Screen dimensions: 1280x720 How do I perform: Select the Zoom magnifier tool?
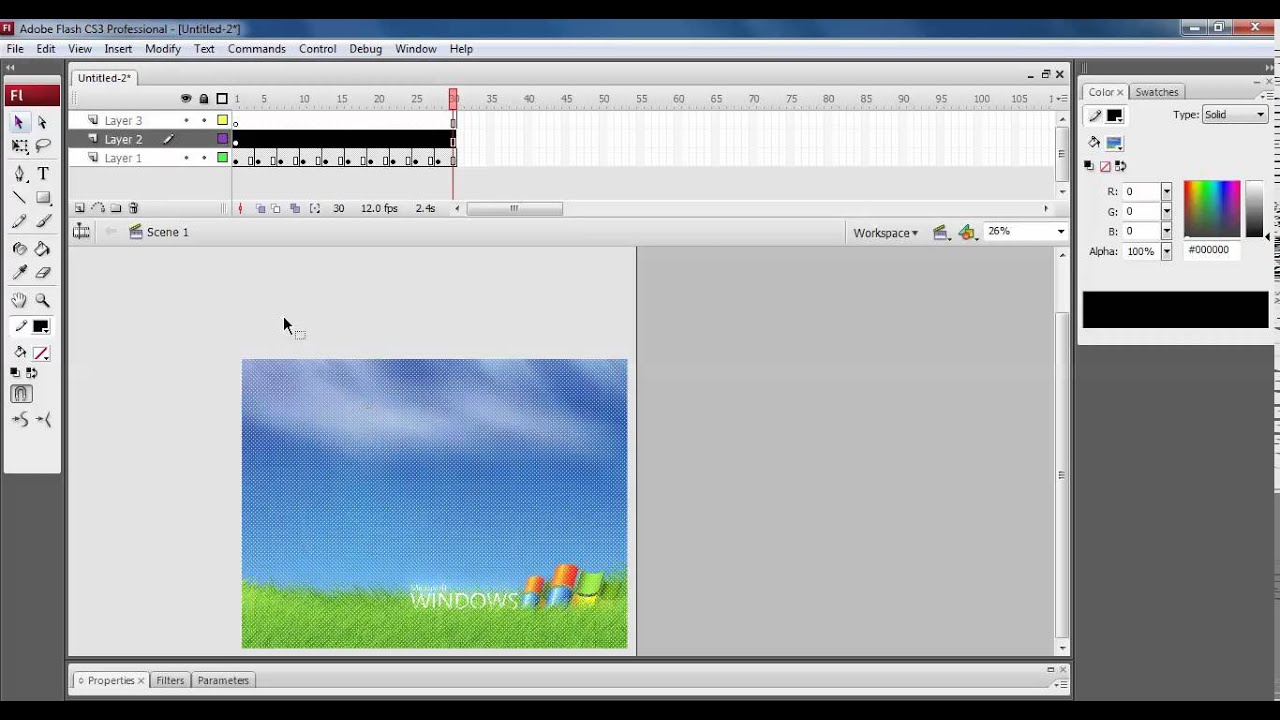point(43,300)
